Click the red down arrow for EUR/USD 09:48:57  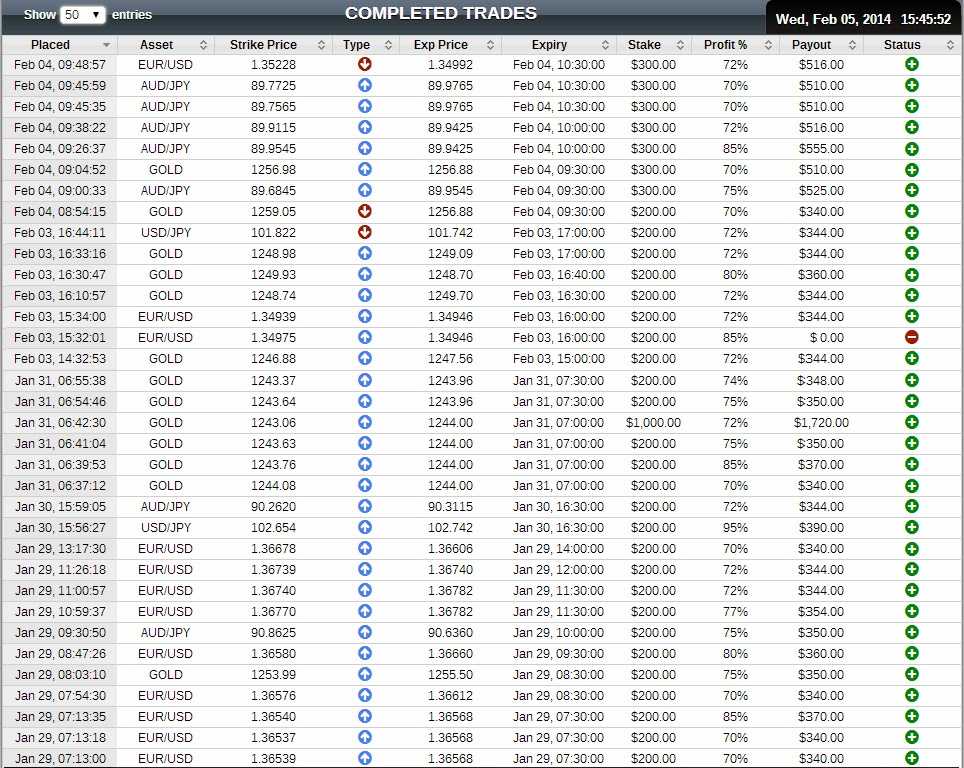tap(365, 64)
